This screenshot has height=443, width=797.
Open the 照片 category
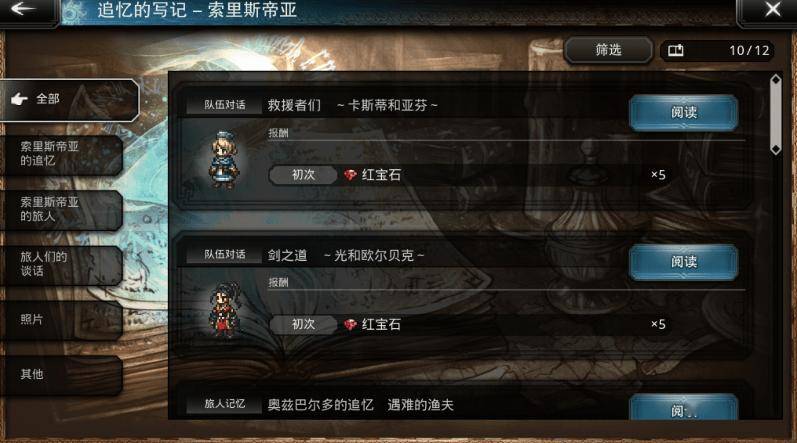click(61, 320)
